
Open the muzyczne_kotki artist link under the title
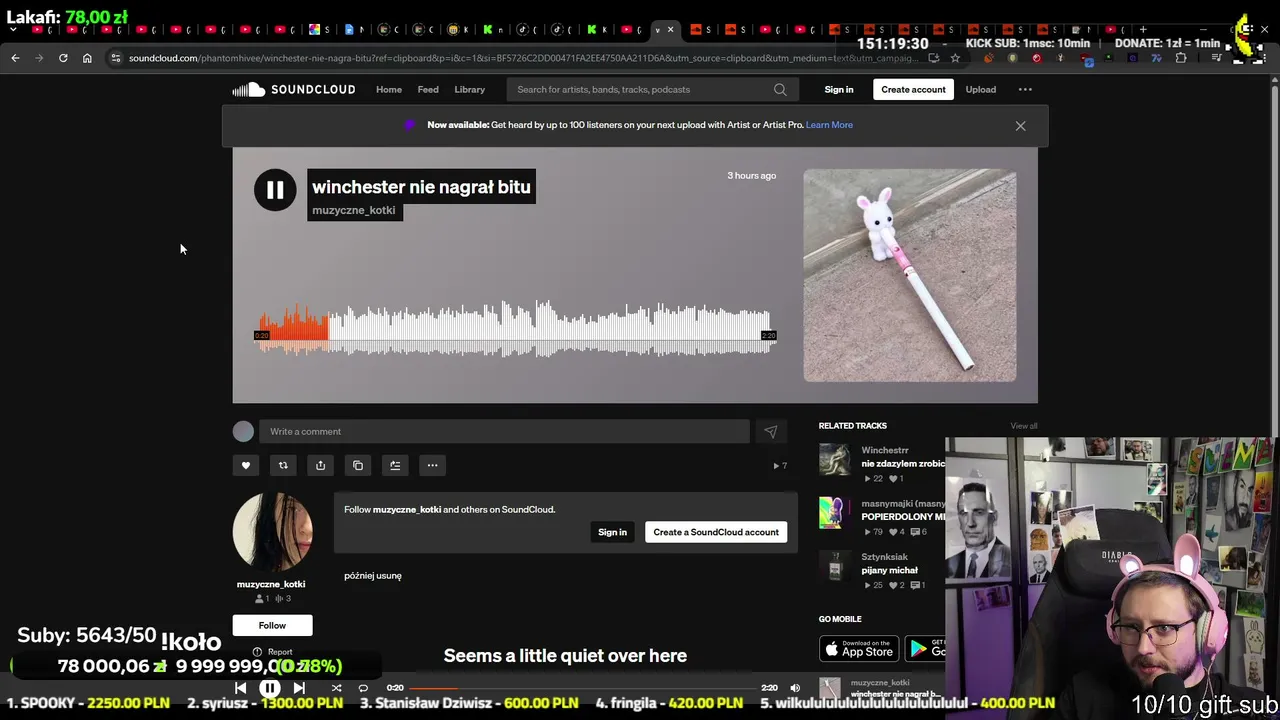pyautogui.click(x=354, y=210)
